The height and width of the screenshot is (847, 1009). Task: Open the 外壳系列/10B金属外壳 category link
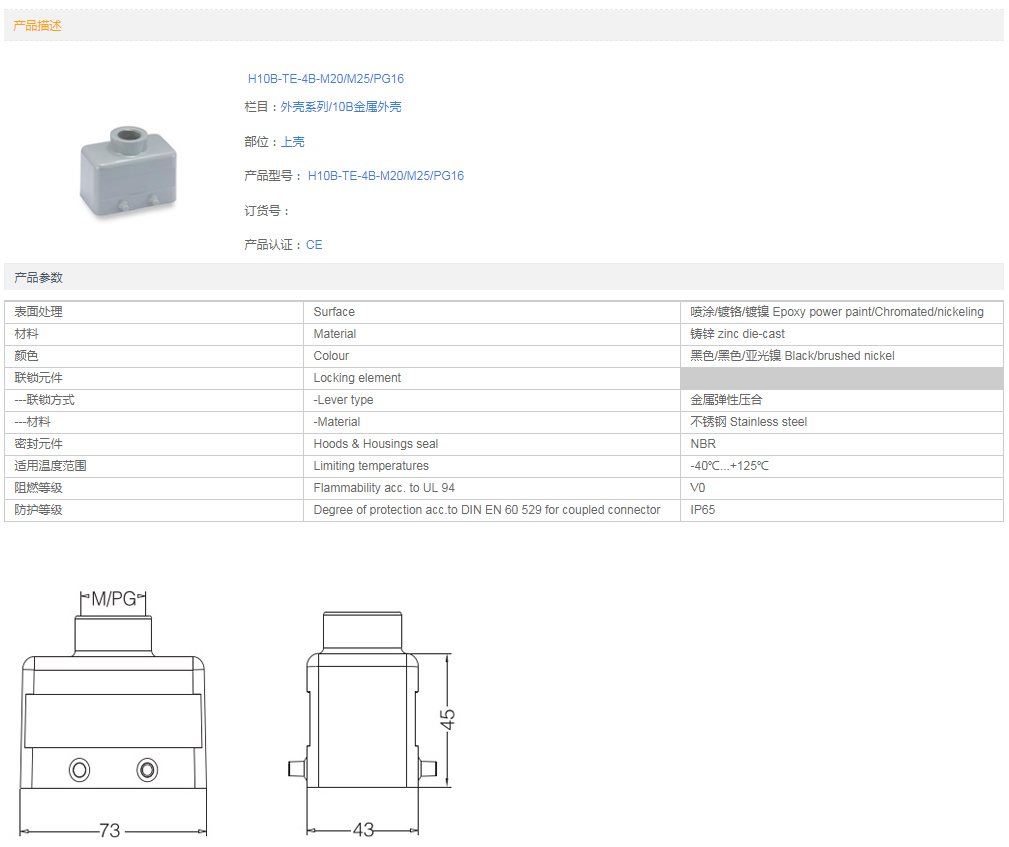click(340, 107)
